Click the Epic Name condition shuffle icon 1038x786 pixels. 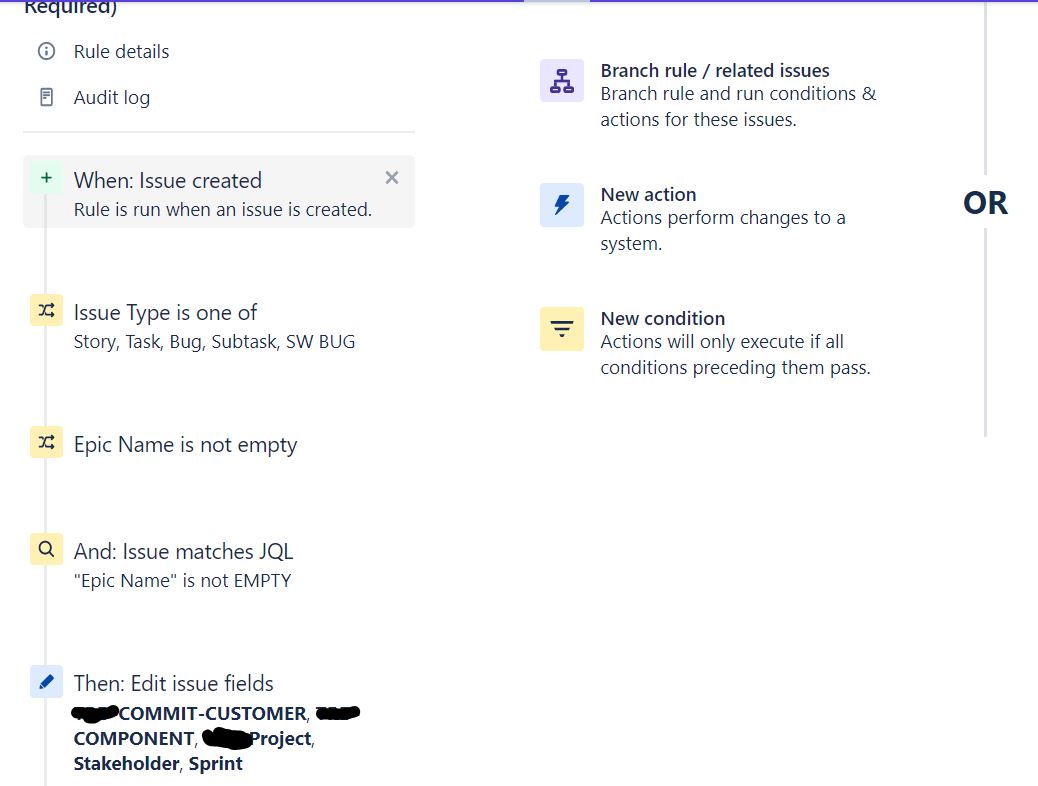[x=46, y=442]
